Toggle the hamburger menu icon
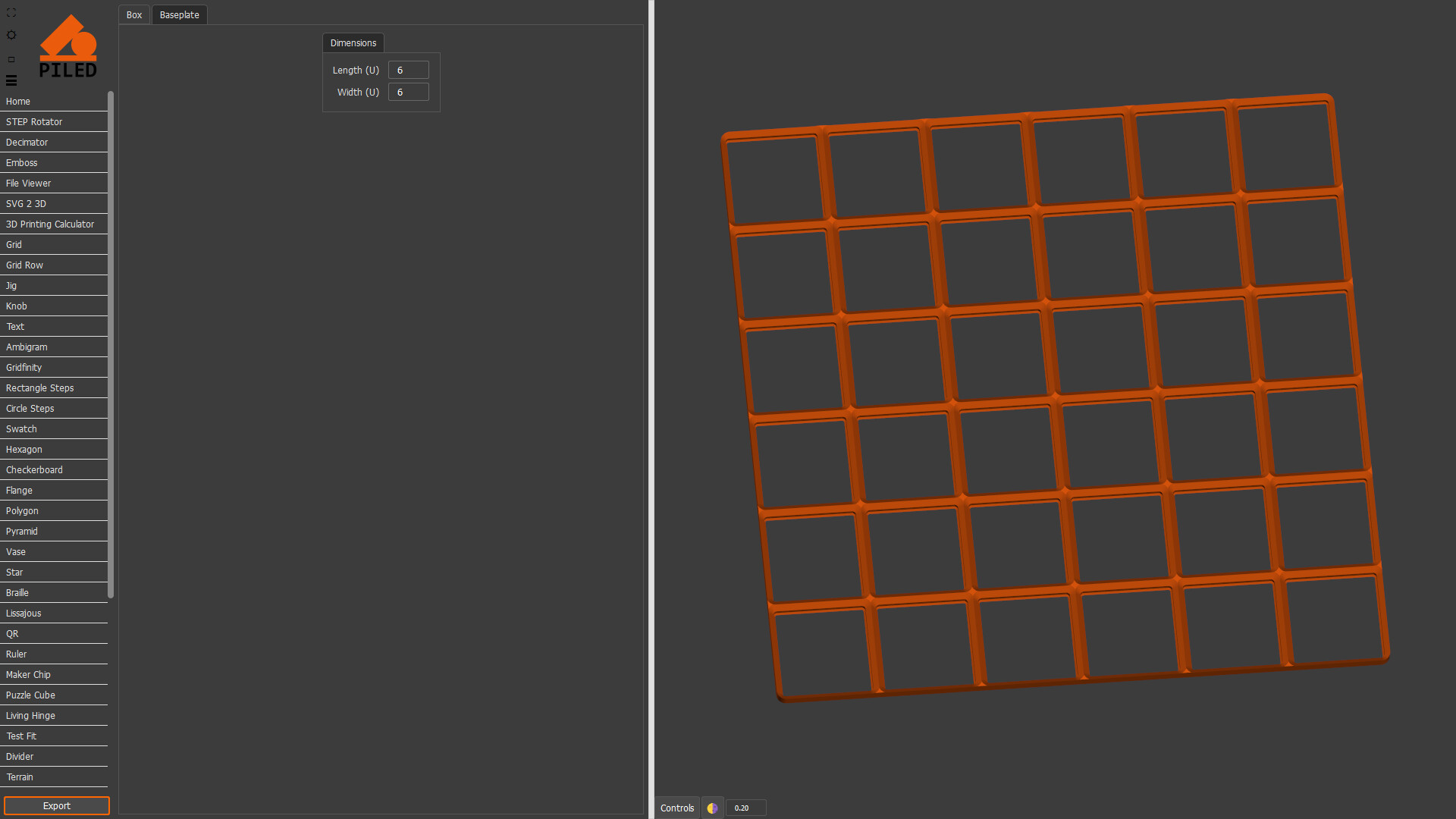Viewport: 1456px width, 819px height. tap(11, 80)
